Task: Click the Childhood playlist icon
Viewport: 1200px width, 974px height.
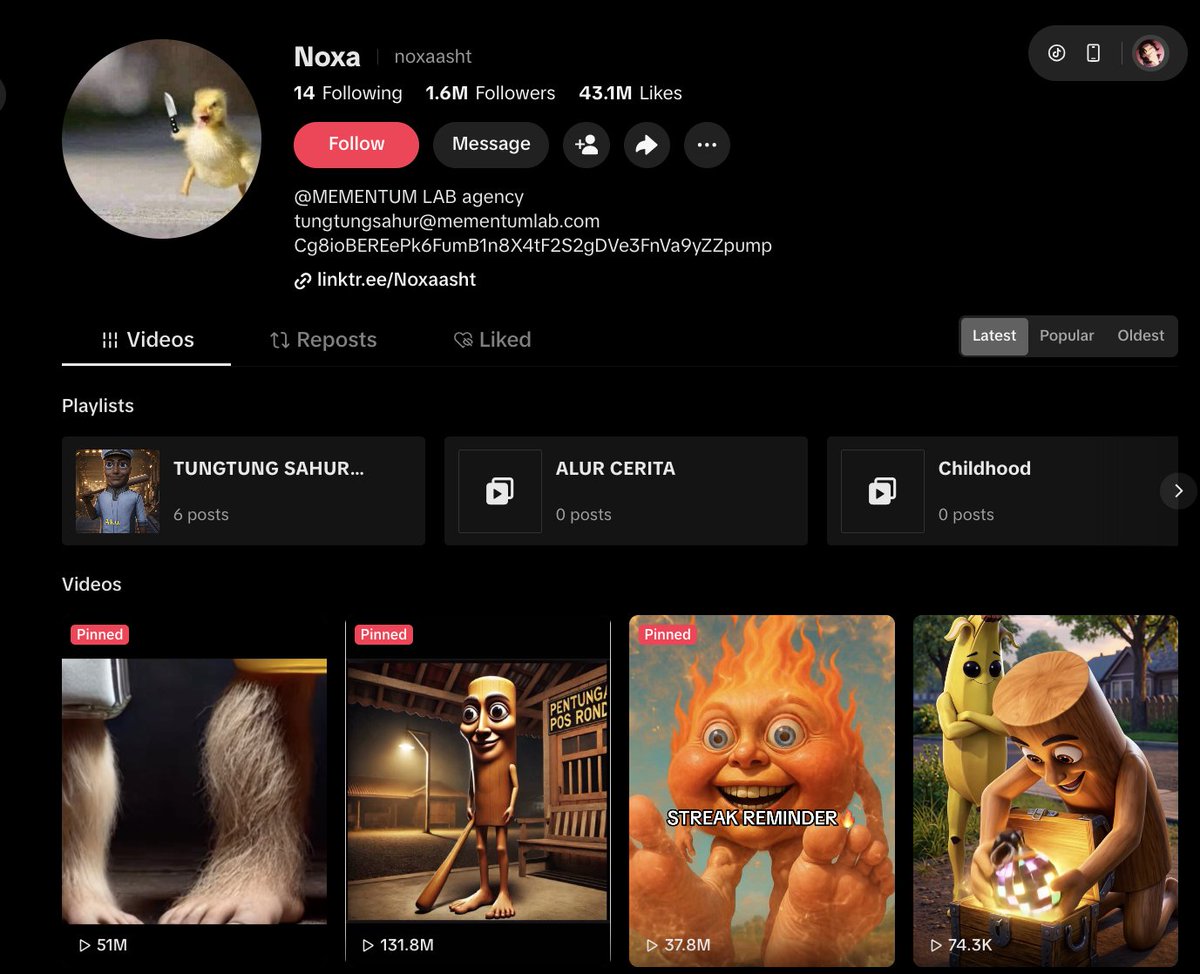Action: 882,491
